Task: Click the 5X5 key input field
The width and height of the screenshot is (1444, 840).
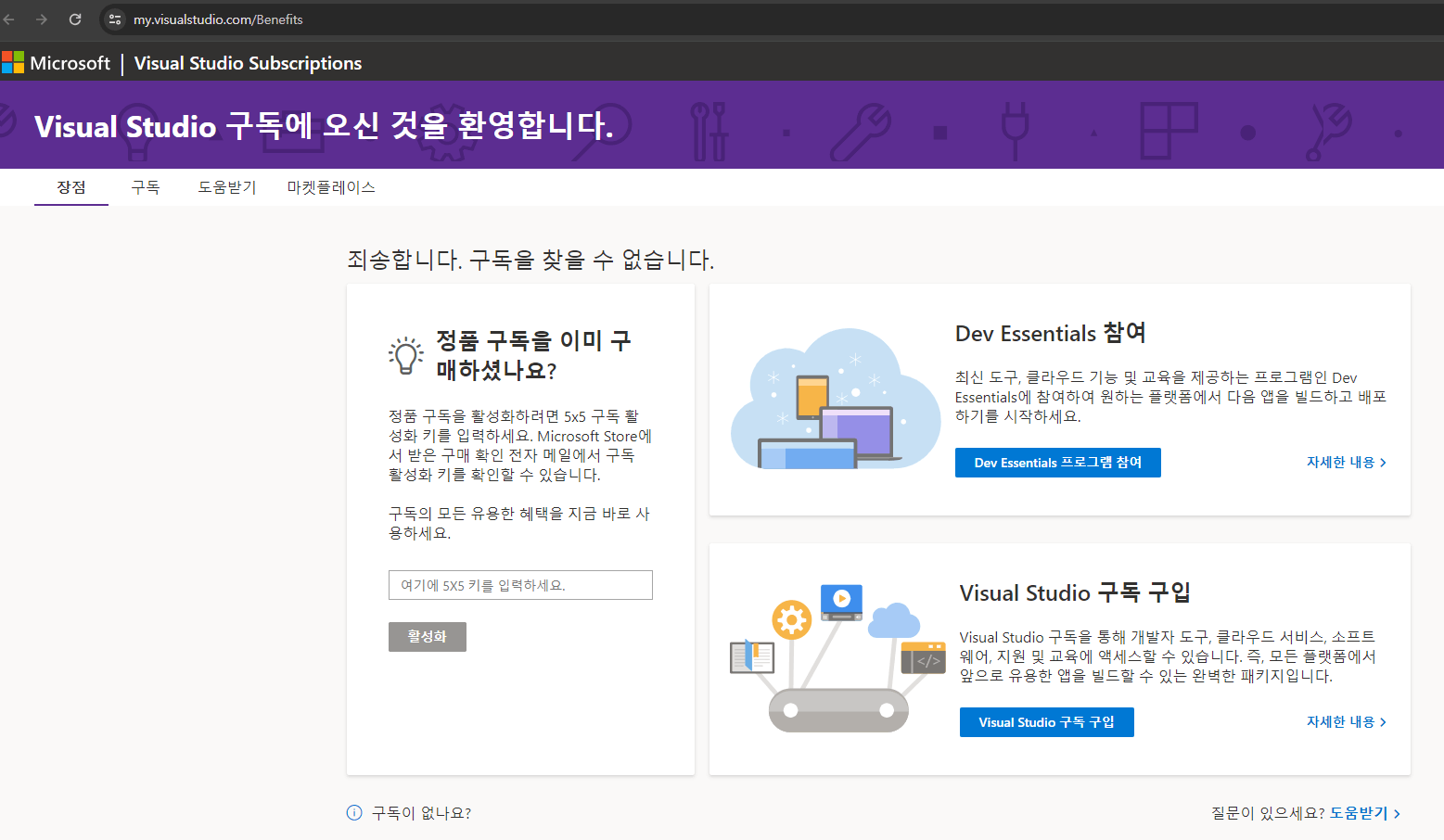Action: (519, 584)
